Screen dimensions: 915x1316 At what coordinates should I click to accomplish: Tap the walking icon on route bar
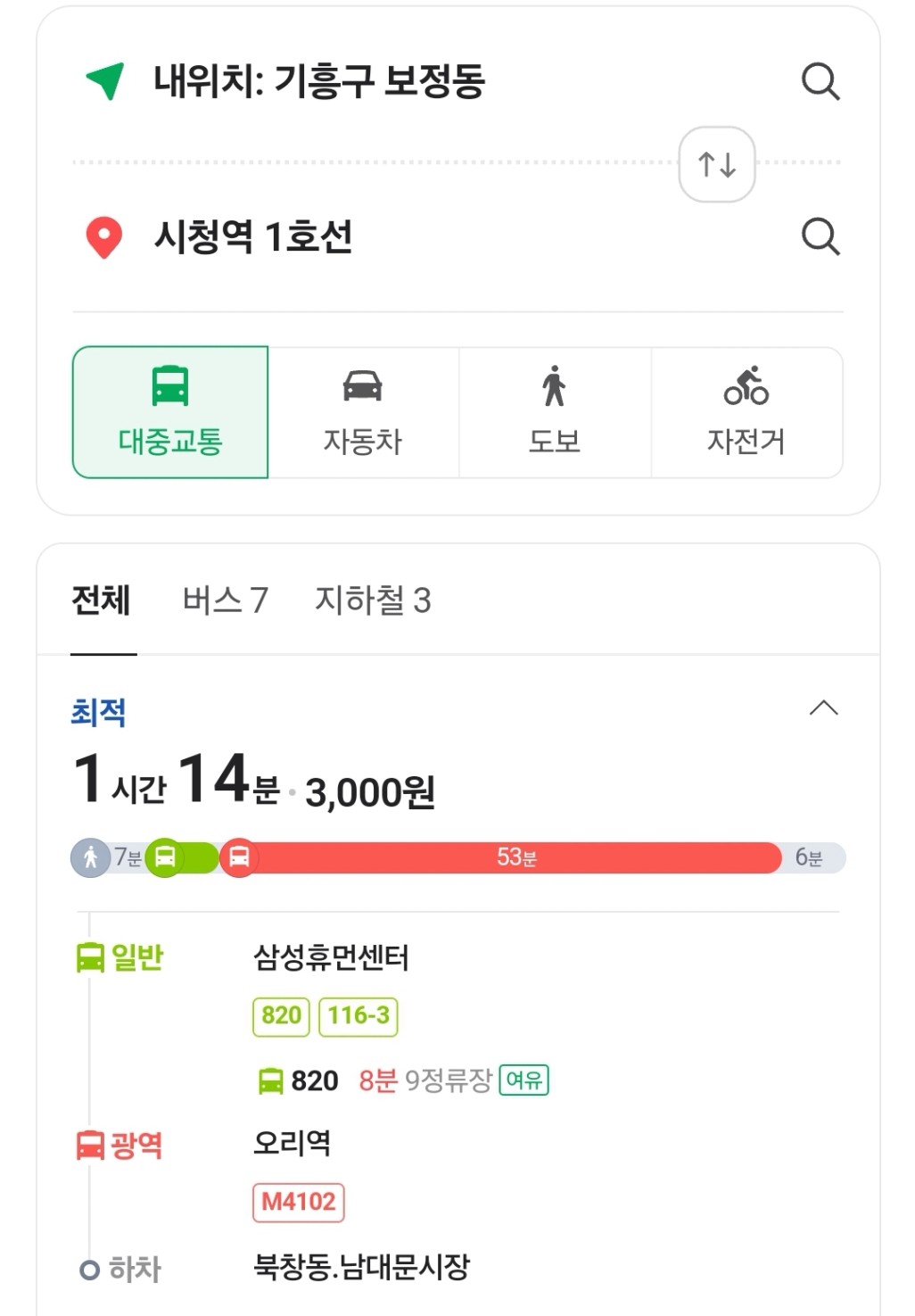click(x=91, y=857)
